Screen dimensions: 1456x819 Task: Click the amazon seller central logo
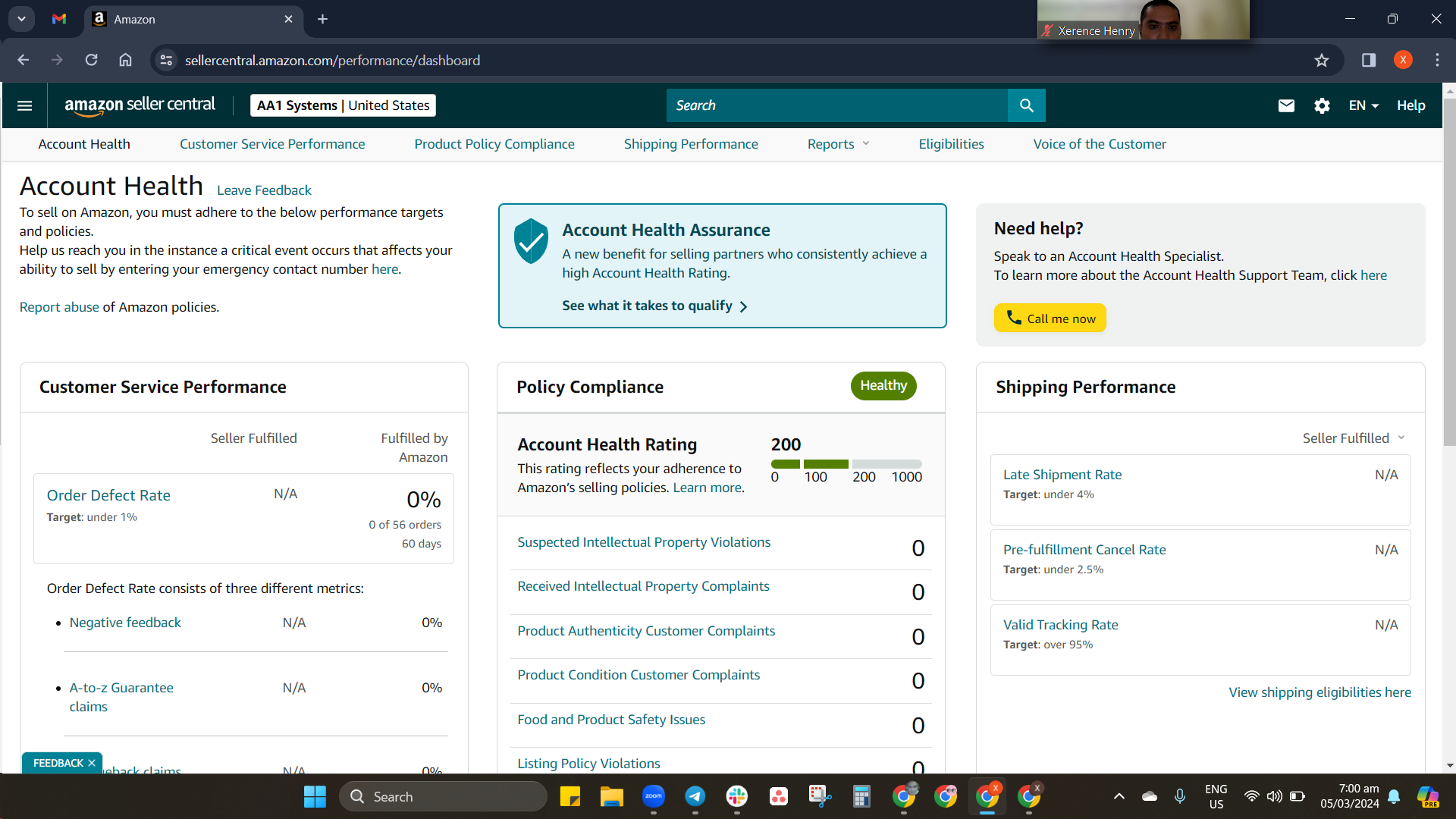140,105
